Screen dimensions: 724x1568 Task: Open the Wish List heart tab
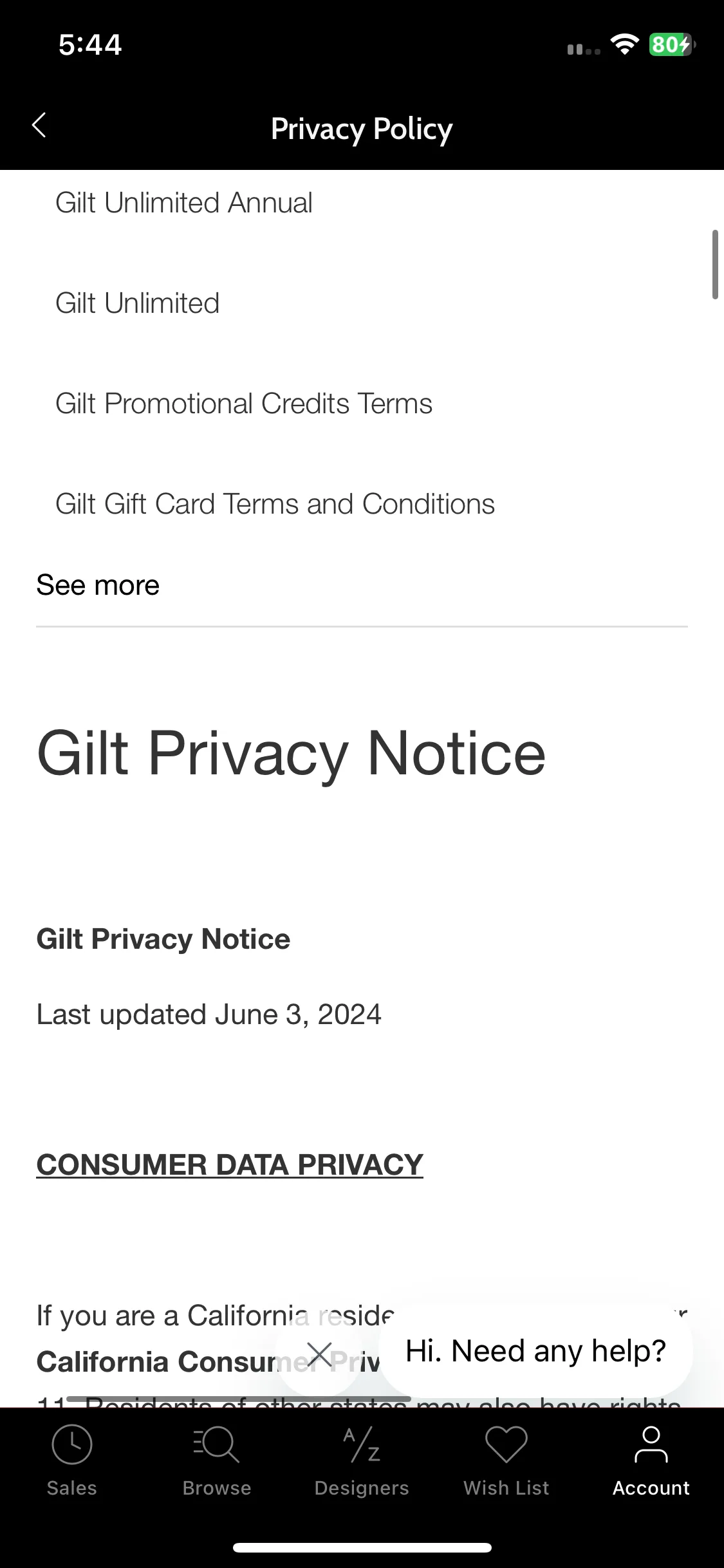(x=506, y=1461)
